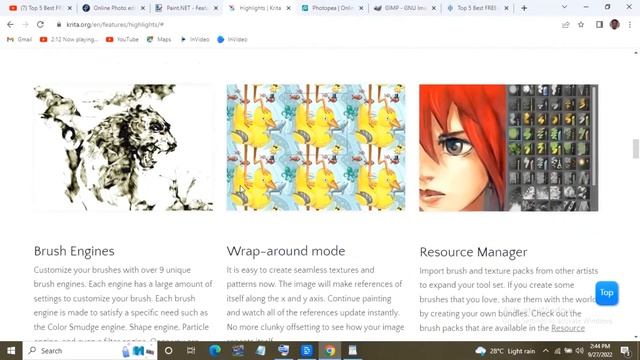Click the Wrap-around mode duck pattern image
640x360 pixels.
pos(316,147)
